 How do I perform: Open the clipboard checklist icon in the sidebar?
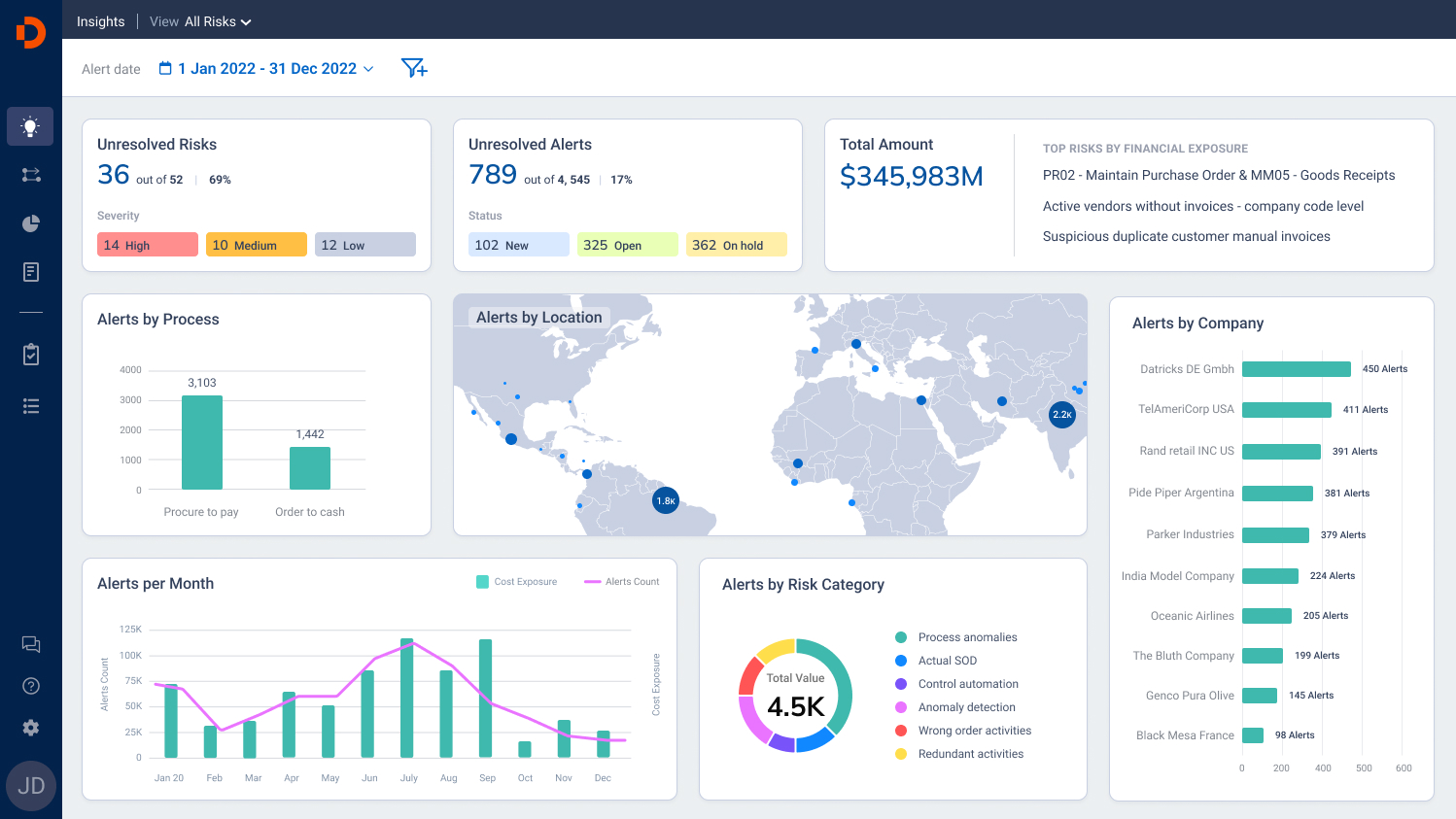(31, 354)
